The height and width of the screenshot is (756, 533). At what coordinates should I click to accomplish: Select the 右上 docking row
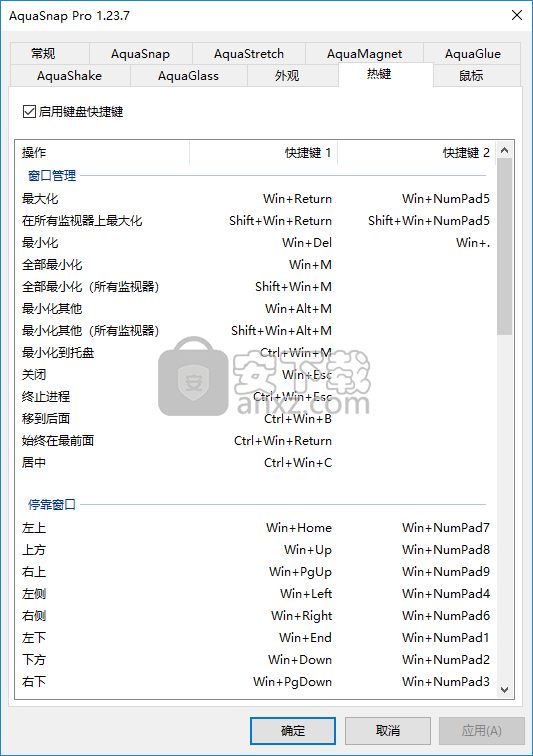tap(256, 572)
